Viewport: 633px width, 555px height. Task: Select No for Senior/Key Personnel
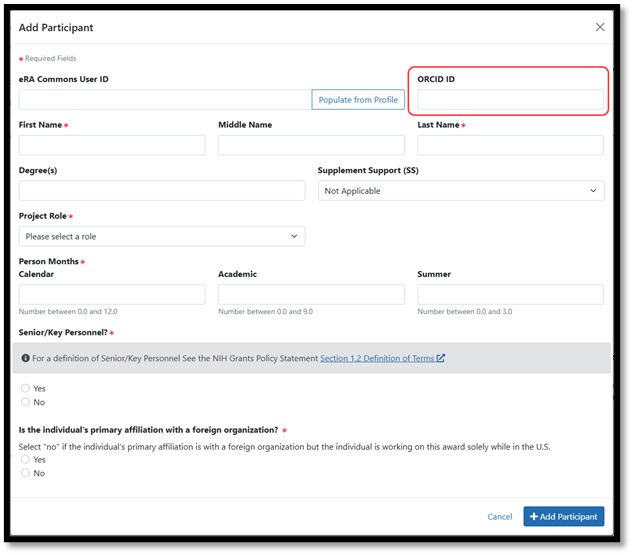click(26, 402)
